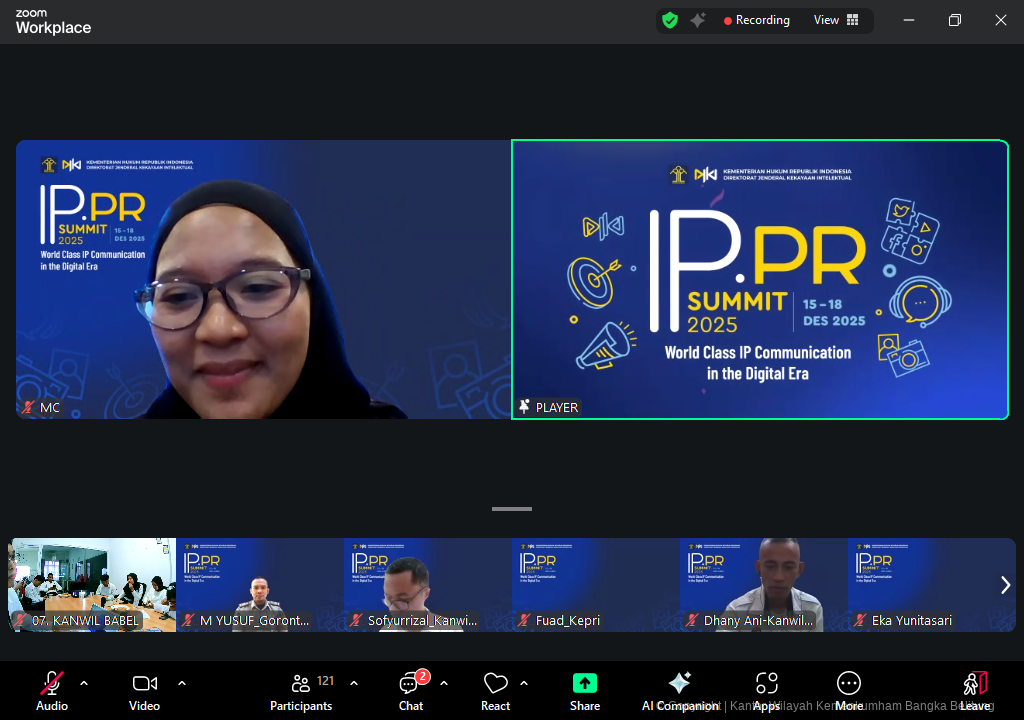Stop video with the camera icon

(x=144, y=685)
